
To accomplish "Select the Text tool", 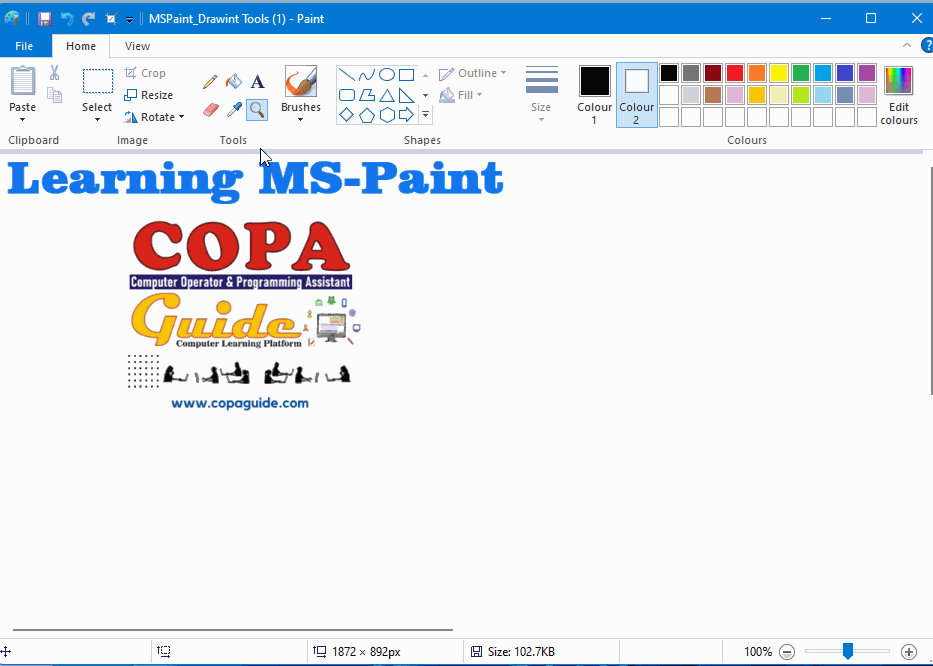I will point(257,82).
